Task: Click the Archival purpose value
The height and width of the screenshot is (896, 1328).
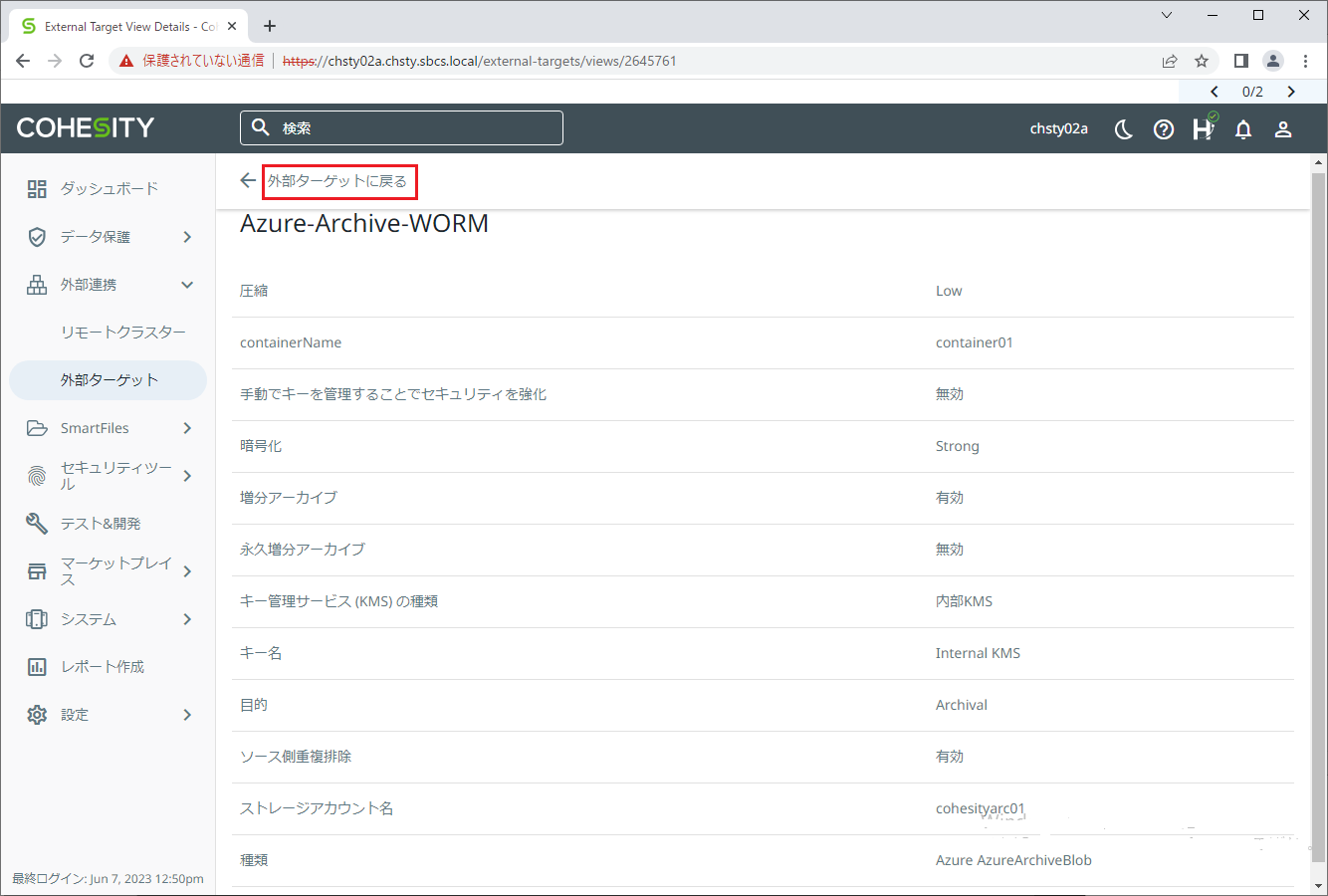Action: coord(962,705)
